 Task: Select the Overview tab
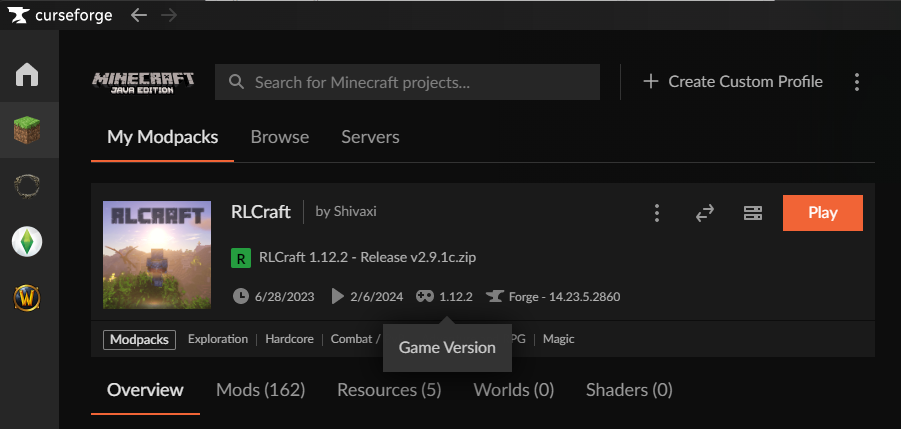click(145, 390)
